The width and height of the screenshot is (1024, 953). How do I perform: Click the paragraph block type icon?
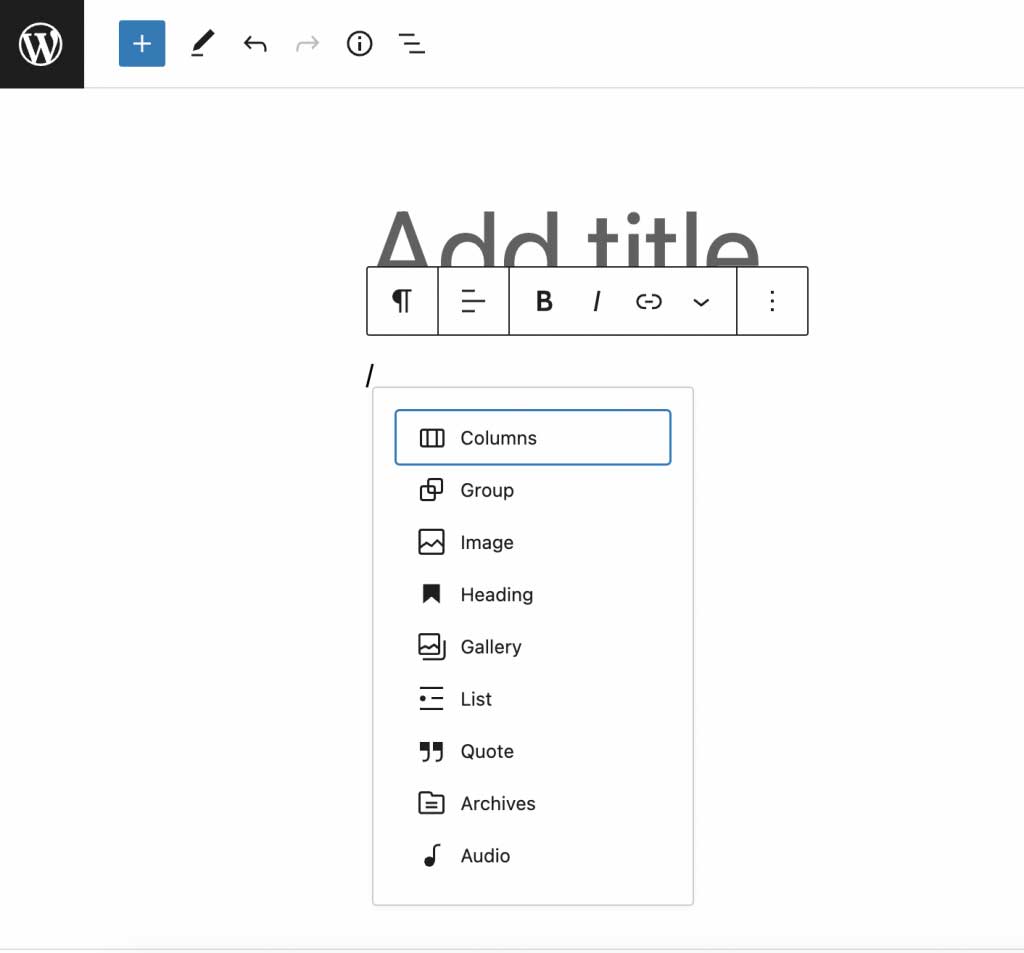tap(402, 301)
